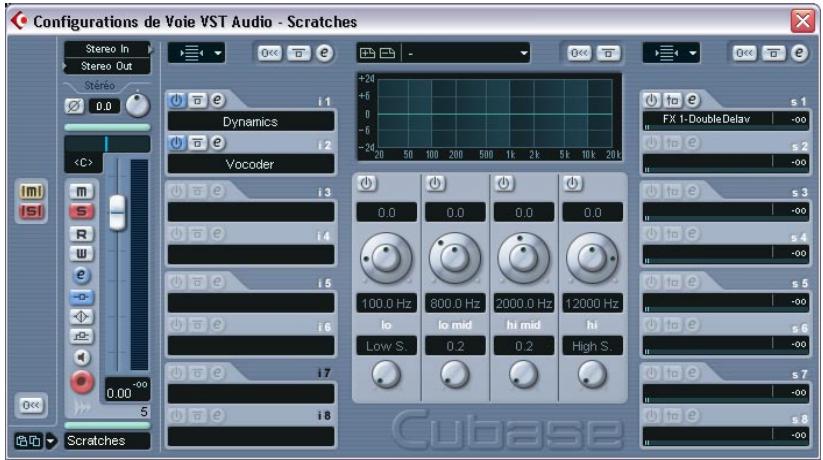
Task: Select the Vocoder insert slot
Action: coord(251,164)
